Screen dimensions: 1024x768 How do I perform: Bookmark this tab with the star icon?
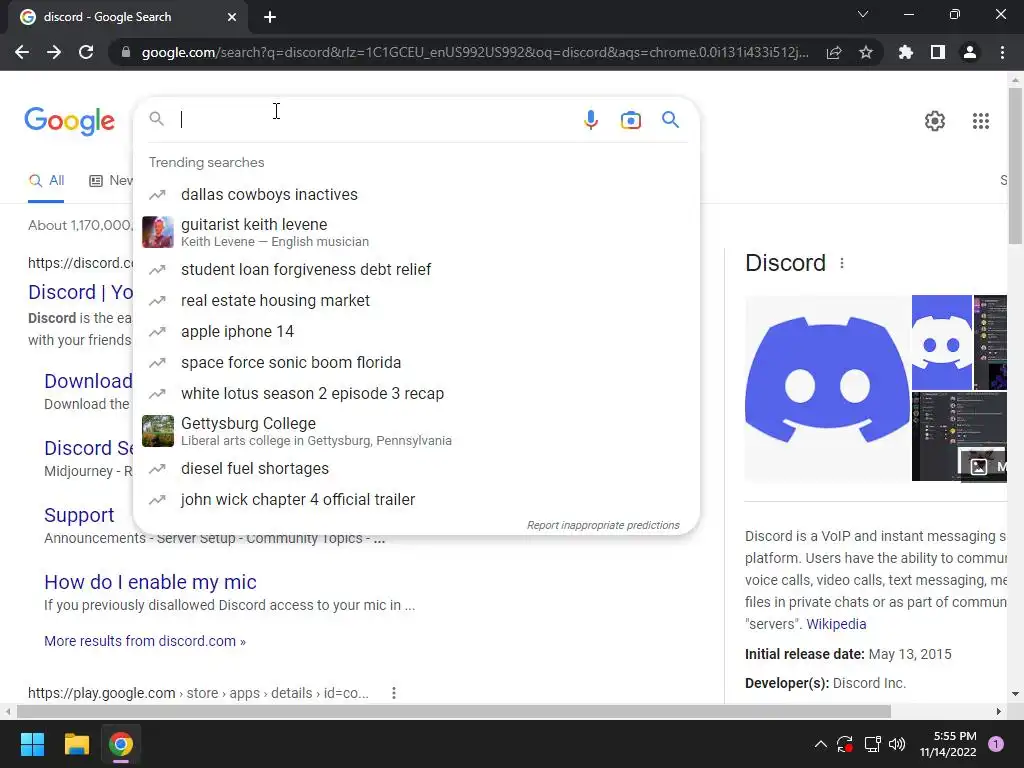coord(865,52)
